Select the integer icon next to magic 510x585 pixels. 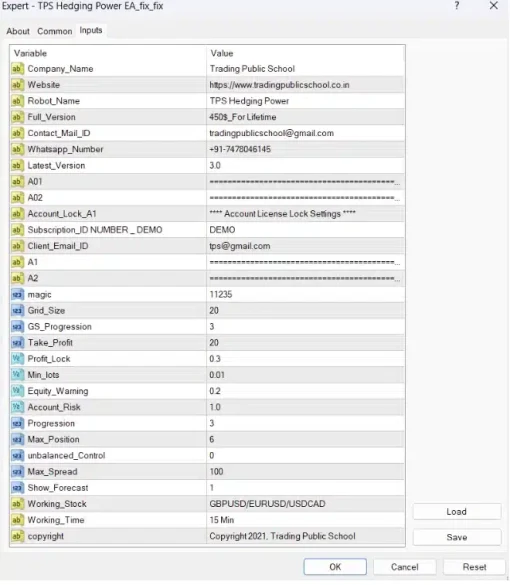pyautogui.click(x=17, y=294)
